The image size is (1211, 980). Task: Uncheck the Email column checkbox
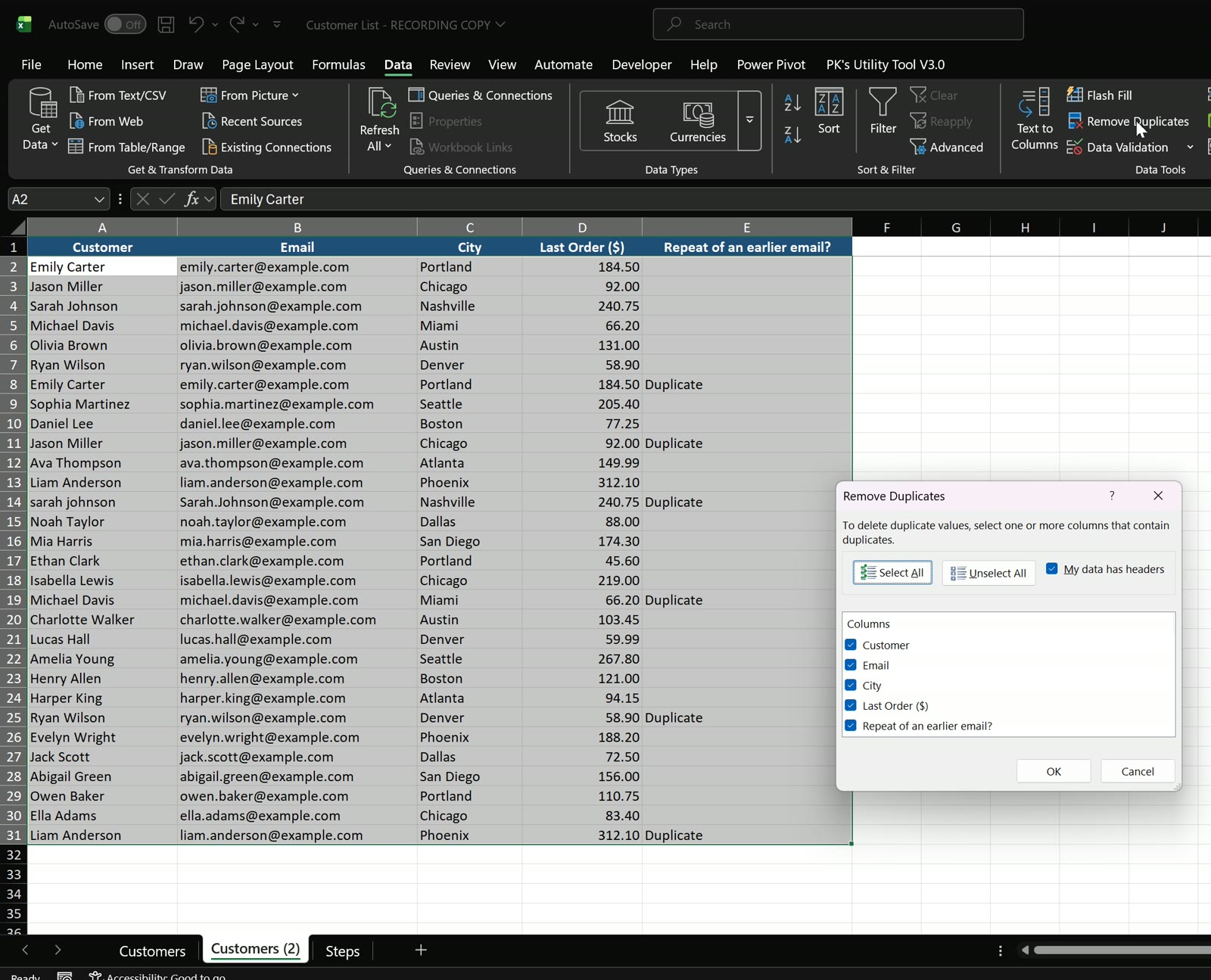coord(851,664)
